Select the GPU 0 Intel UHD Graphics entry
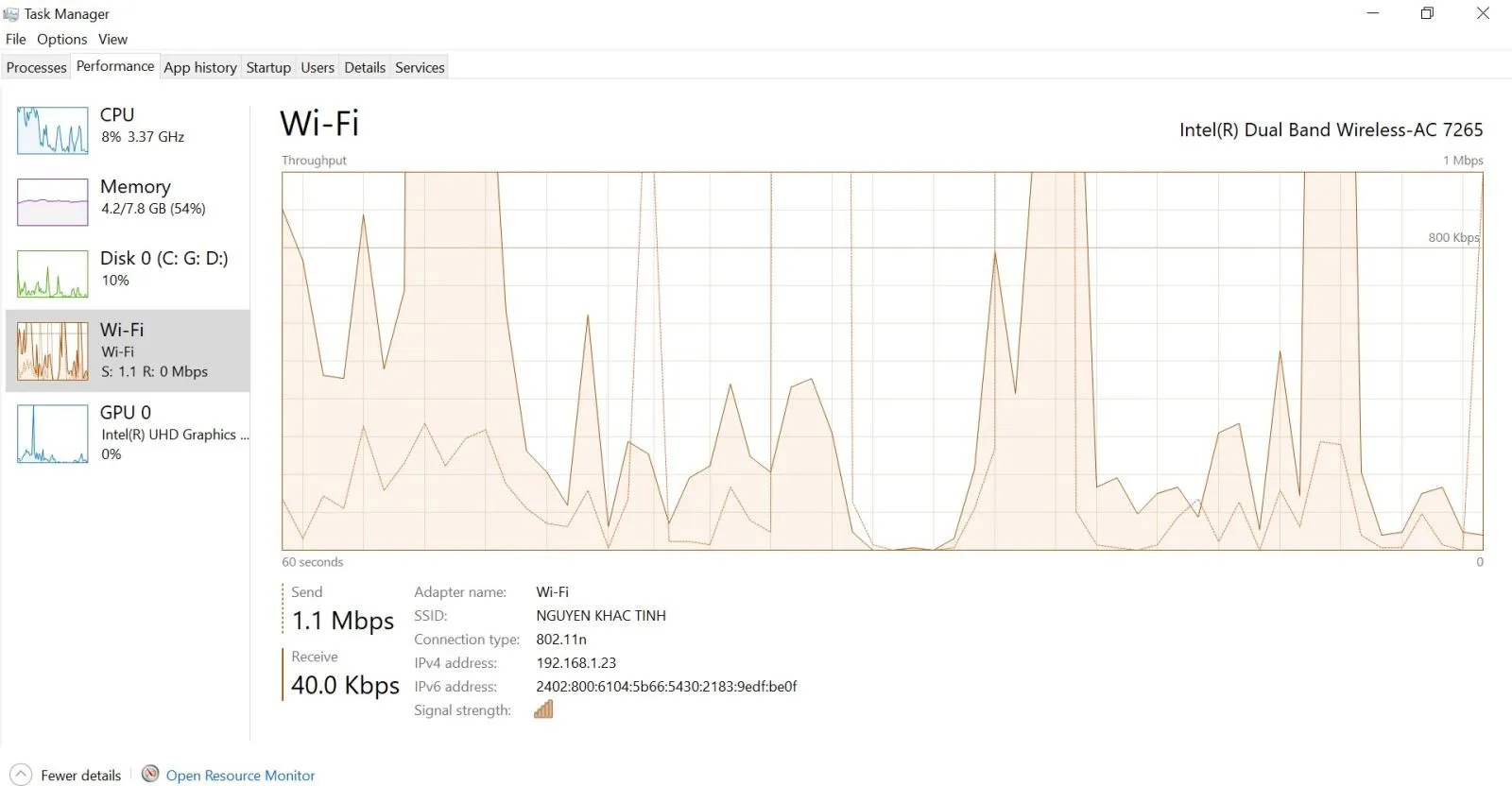The image size is (1512, 786). [x=128, y=434]
